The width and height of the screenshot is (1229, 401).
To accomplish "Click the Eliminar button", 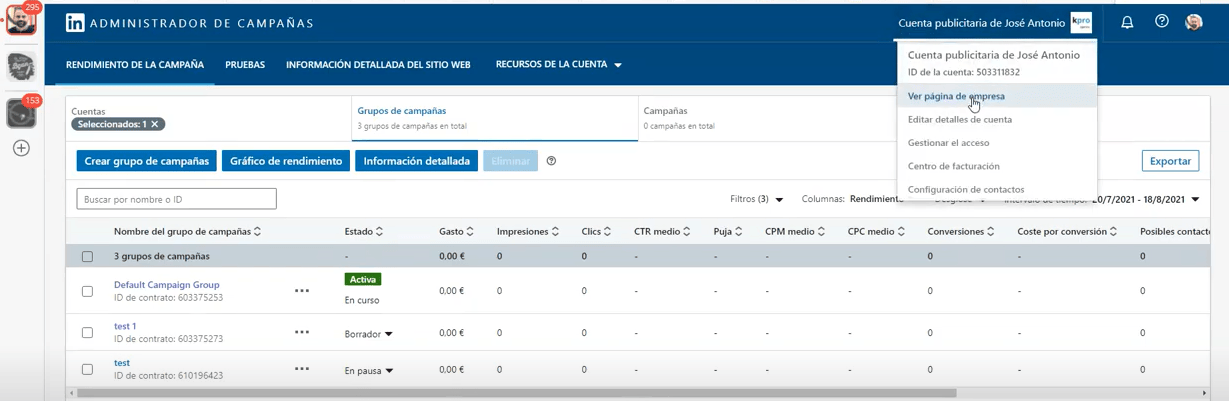I will pyautogui.click(x=510, y=161).
